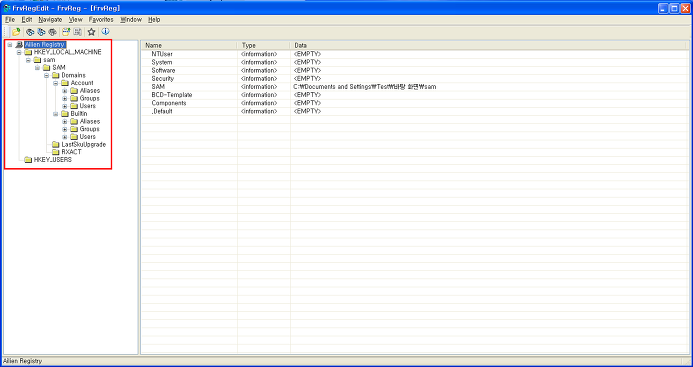Expand Users under Builtin

tap(65, 137)
